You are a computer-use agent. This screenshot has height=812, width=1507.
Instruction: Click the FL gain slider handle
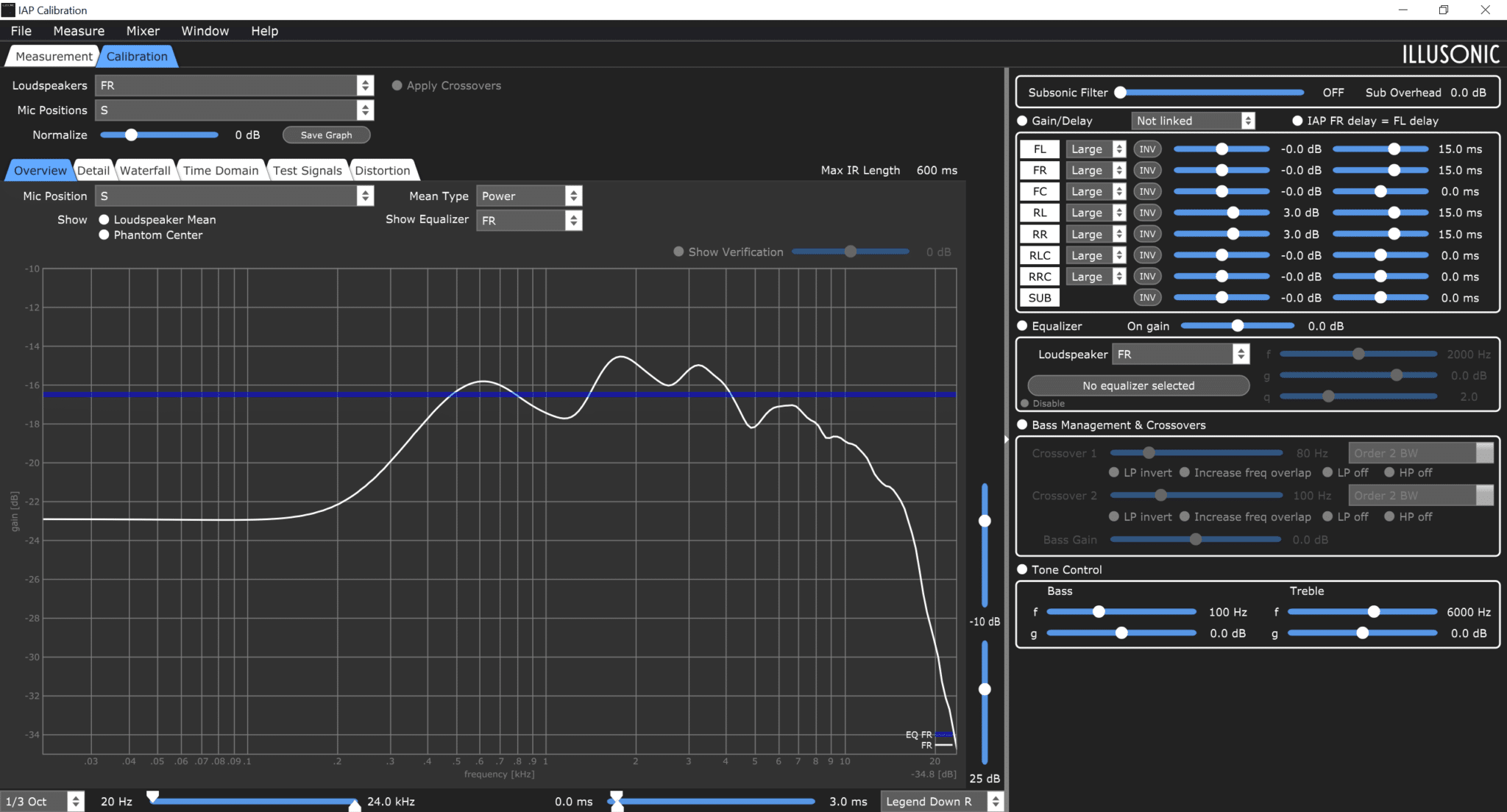pyautogui.click(x=1221, y=149)
